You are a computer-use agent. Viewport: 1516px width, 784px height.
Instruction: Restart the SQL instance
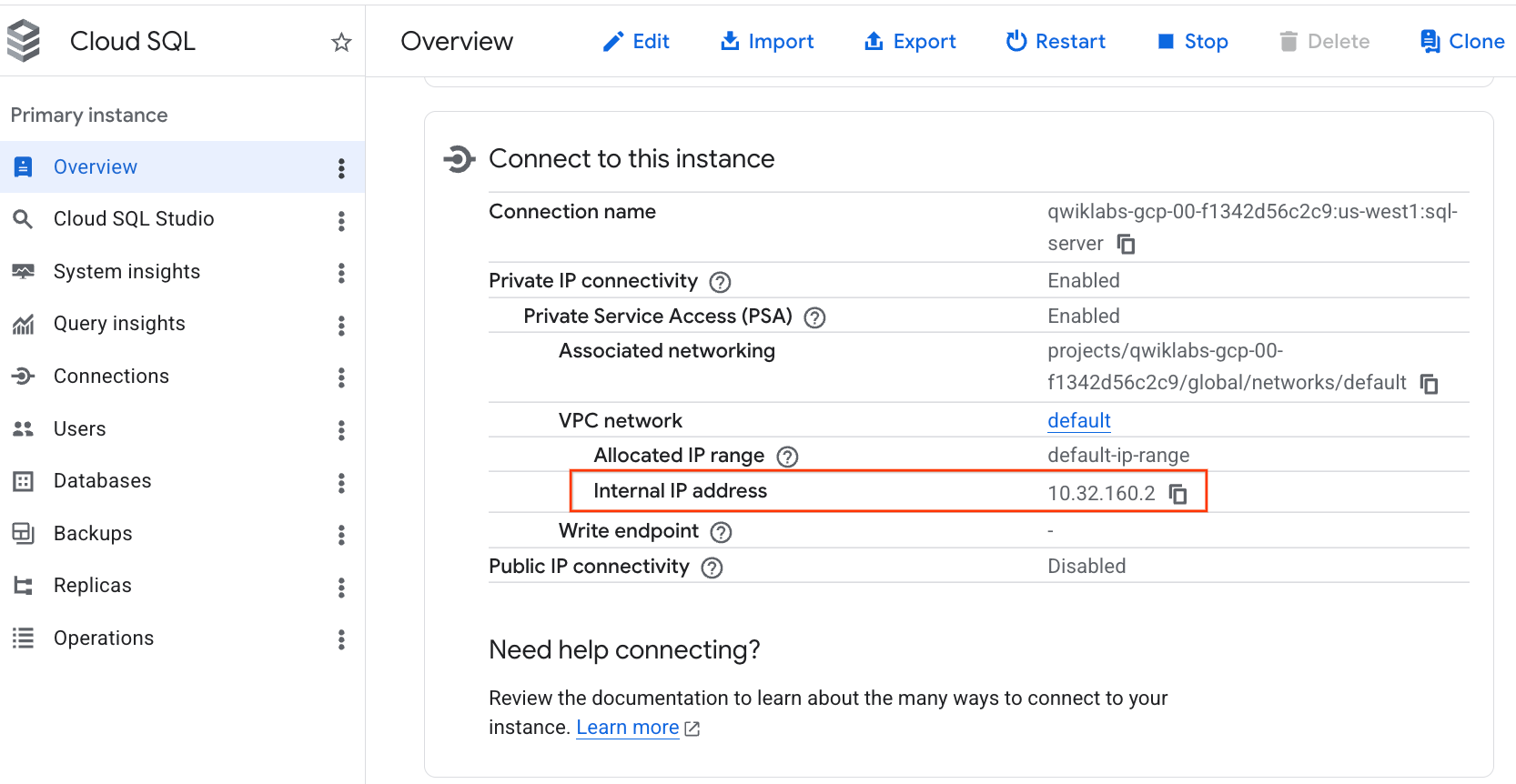pos(1056,42)
